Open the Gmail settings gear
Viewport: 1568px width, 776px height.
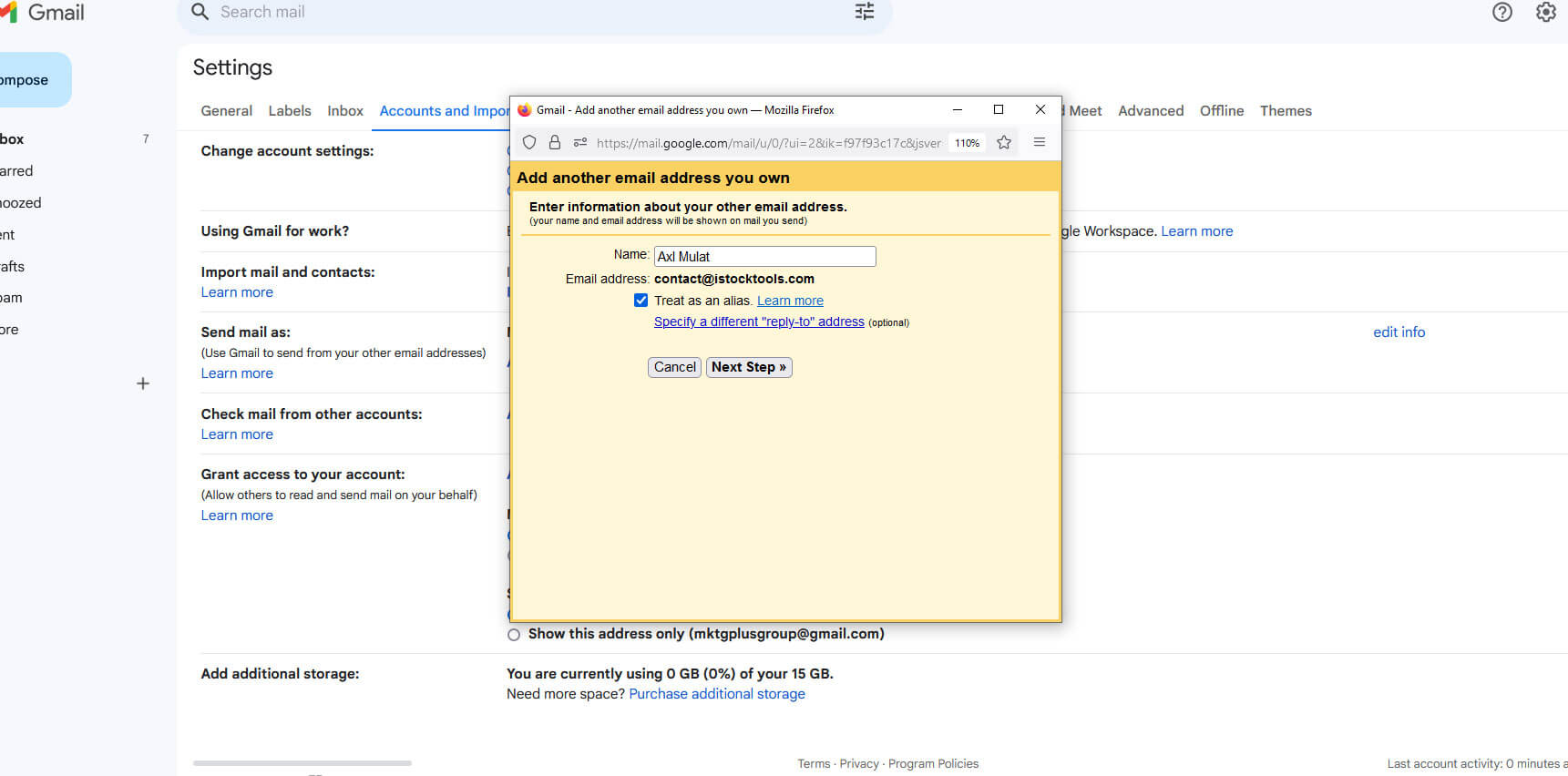[1546, 12]
